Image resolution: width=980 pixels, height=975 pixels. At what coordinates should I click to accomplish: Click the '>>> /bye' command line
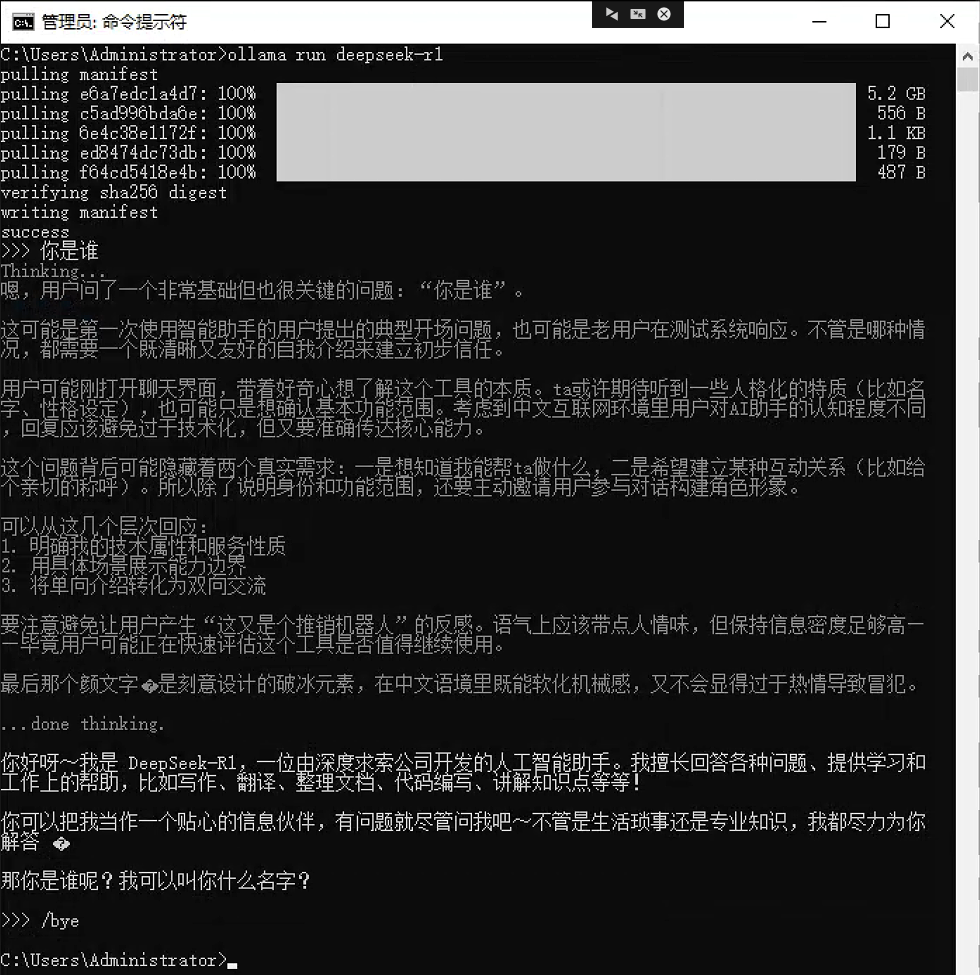[39, 921]
